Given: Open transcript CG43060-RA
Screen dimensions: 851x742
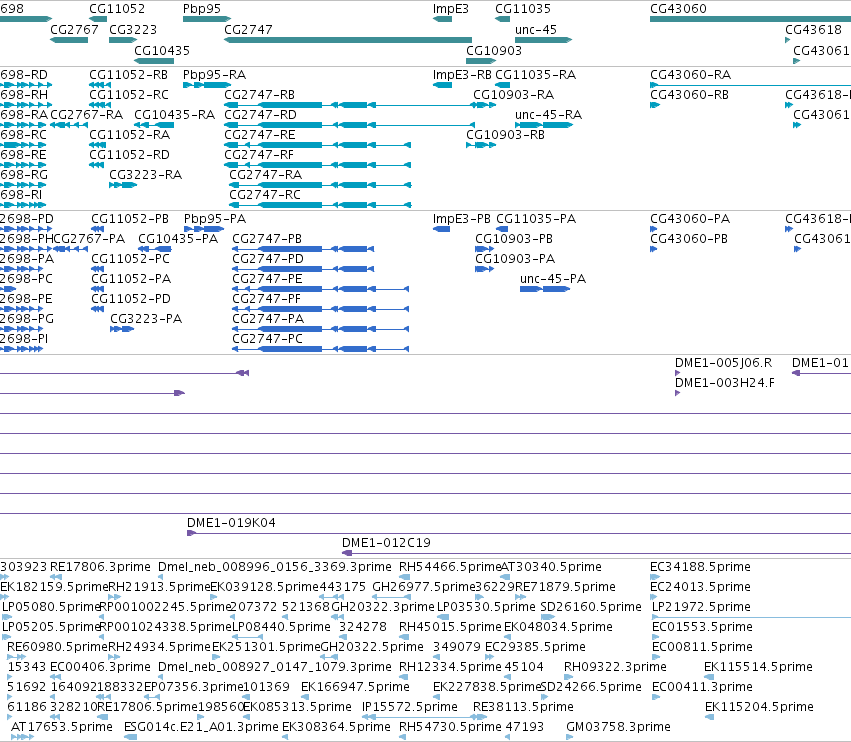Looking at the screenshot, I should point(751,85).
